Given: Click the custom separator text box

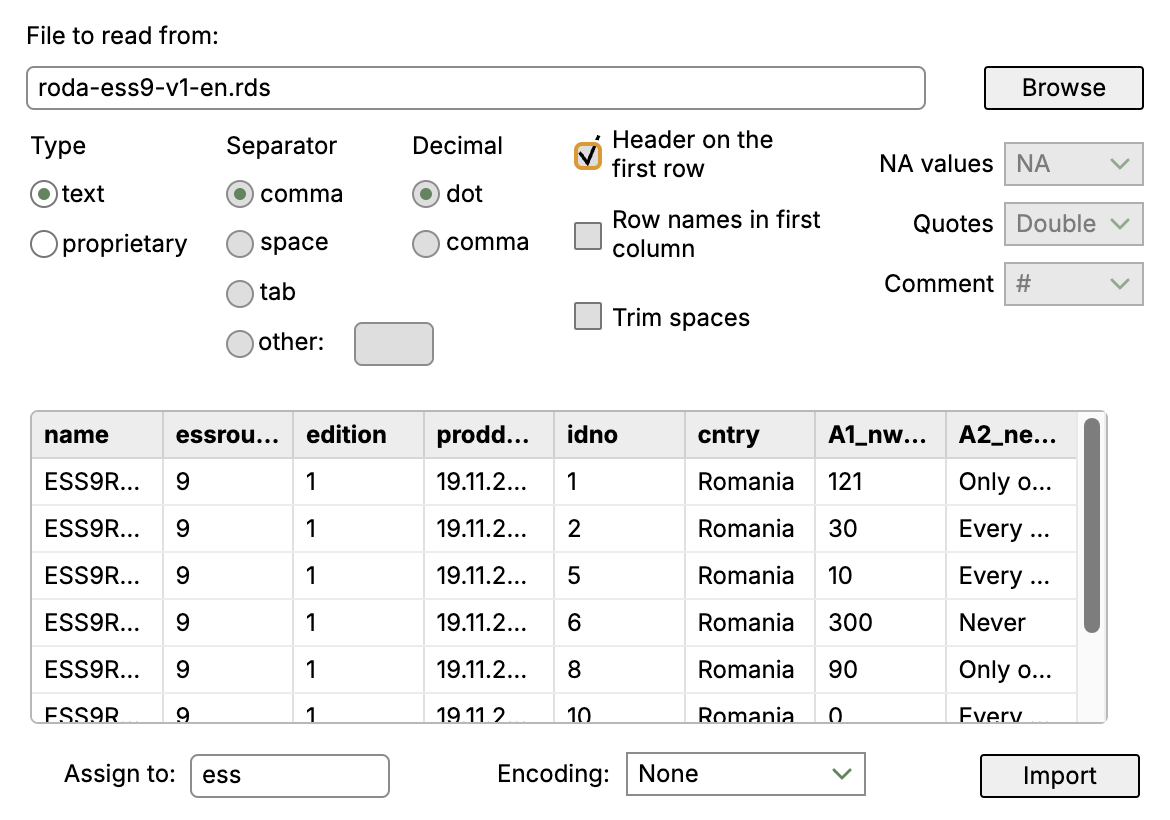Looking at the screenshot, I should 394,344.
